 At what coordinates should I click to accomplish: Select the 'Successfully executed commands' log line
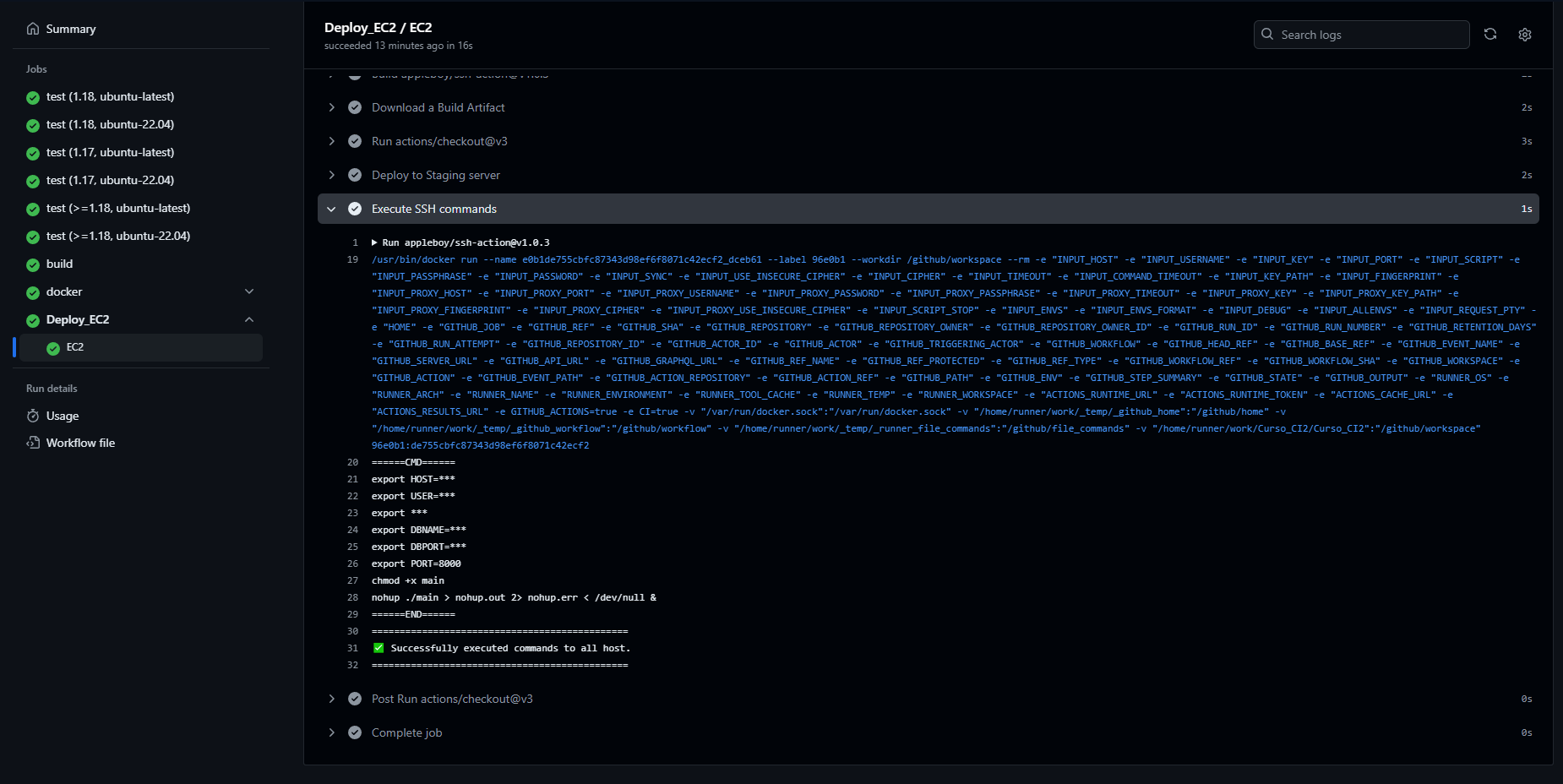502,648
